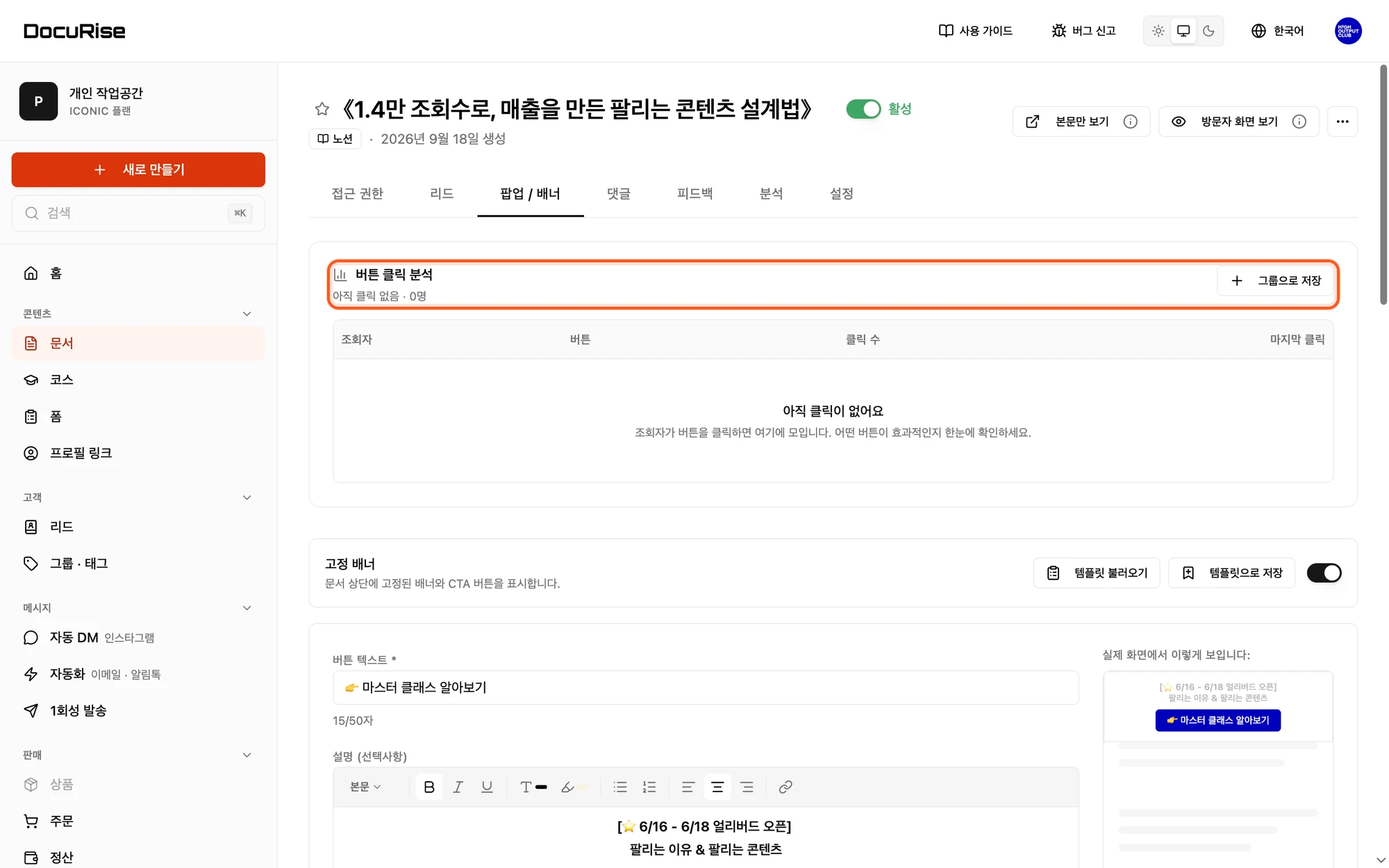This screenshot has height=868, width=1389.
Task: Star this document as favorite
Action: [322, 109]
